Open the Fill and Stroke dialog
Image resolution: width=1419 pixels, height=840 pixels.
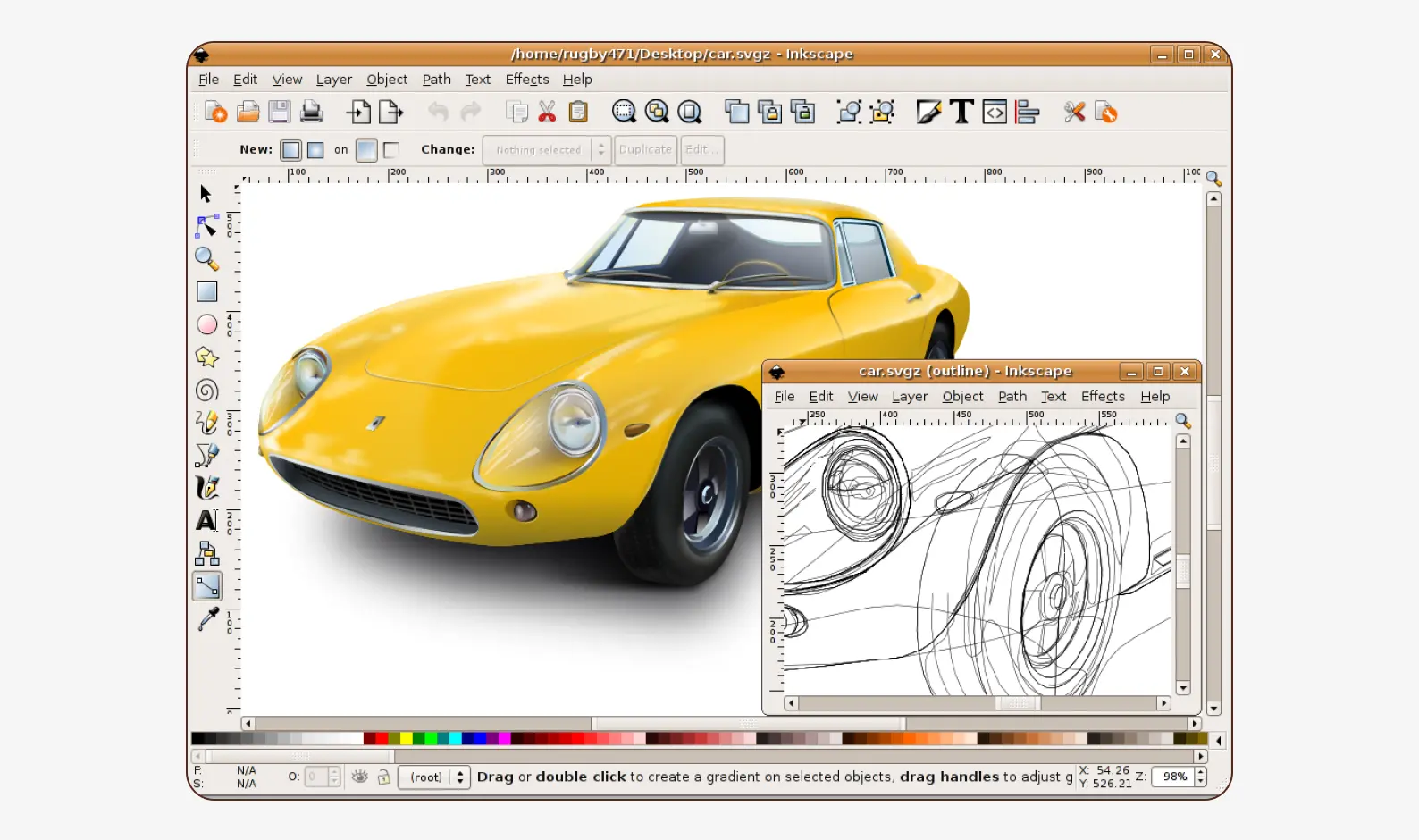pos(928,112)
